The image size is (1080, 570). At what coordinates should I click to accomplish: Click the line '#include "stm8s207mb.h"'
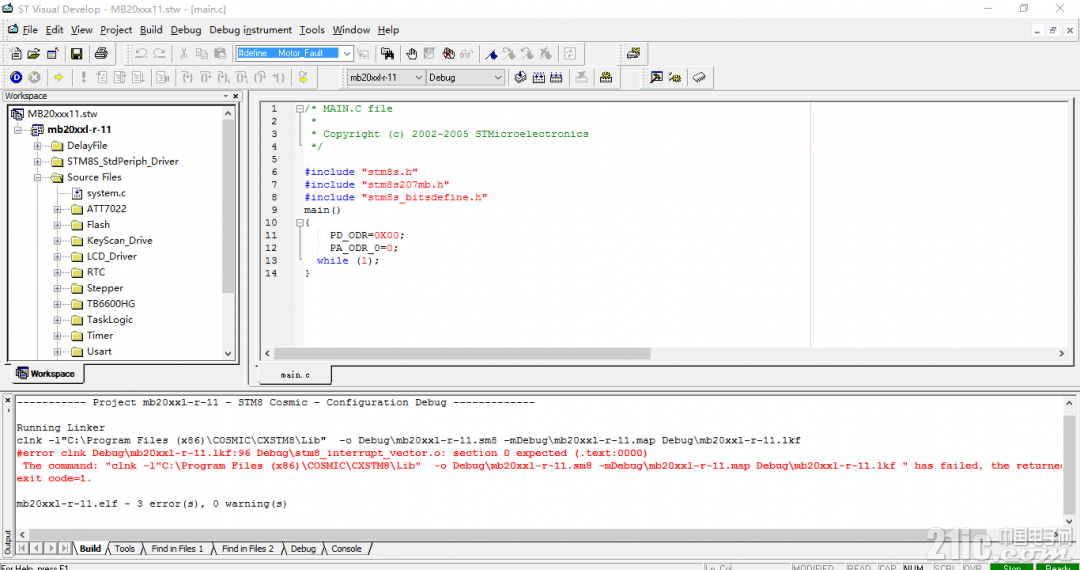pos(377,184)
